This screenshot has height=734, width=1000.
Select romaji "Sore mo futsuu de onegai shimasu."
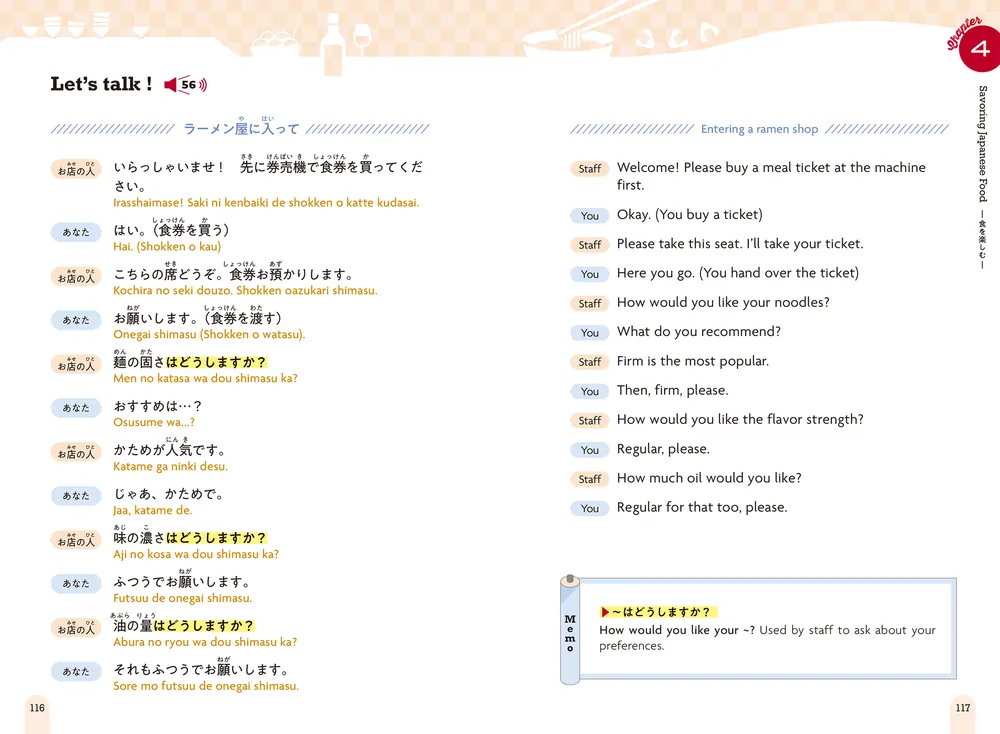206,687
